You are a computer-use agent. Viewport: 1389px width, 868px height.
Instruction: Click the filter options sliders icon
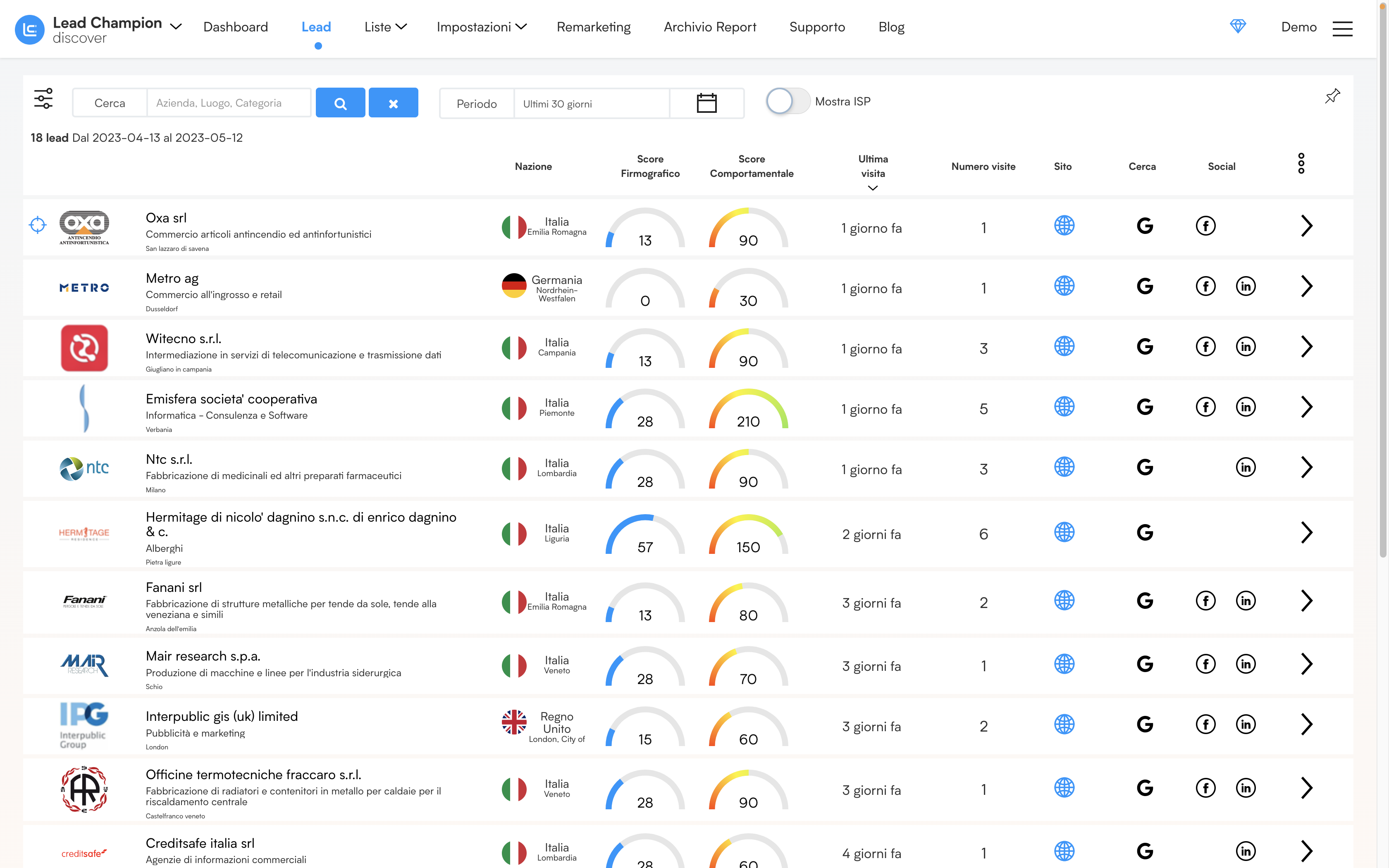coord(44,99)
